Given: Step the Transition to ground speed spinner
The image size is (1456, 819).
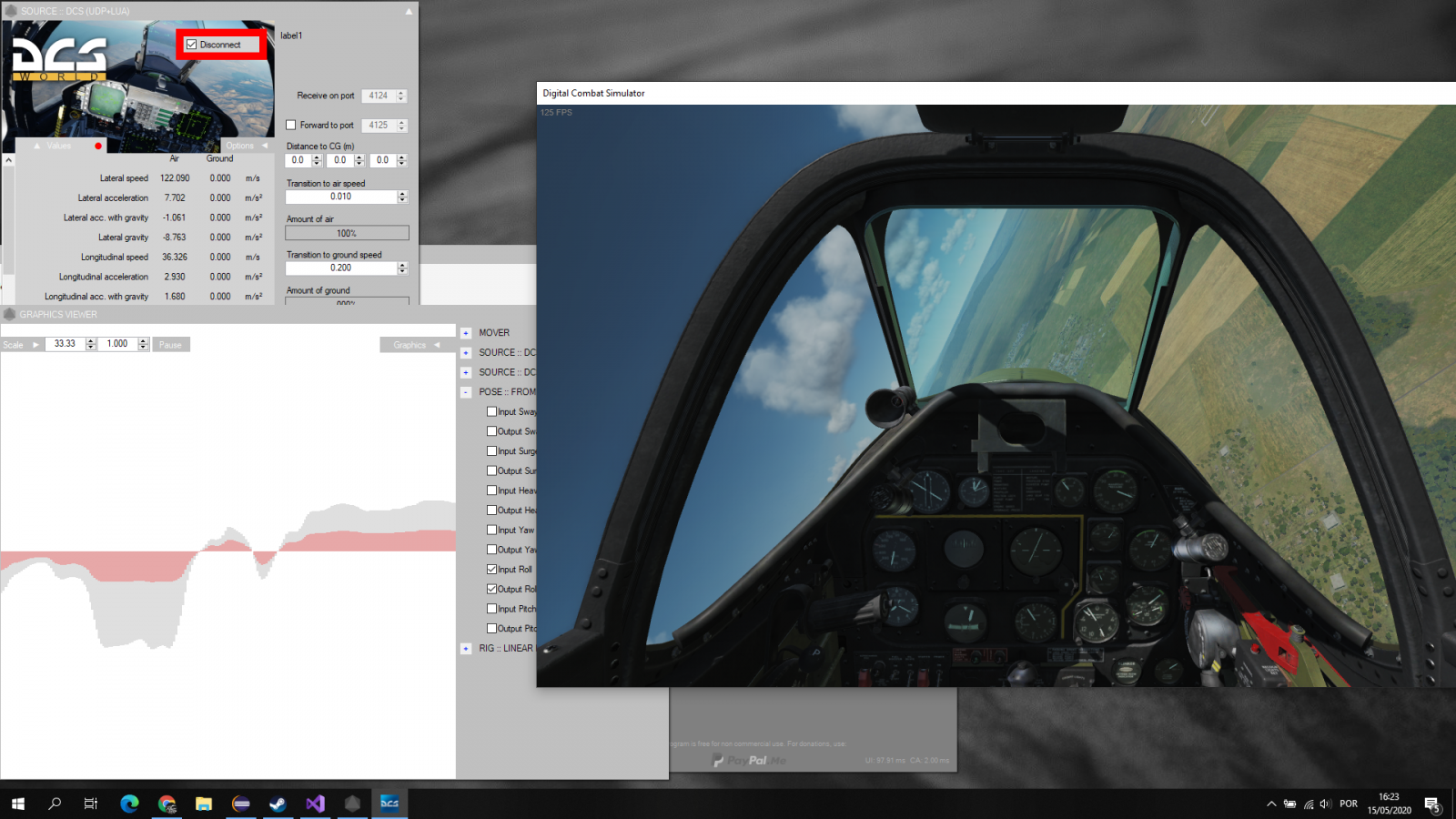Looking at the screenshot, I should coord(402,268).
